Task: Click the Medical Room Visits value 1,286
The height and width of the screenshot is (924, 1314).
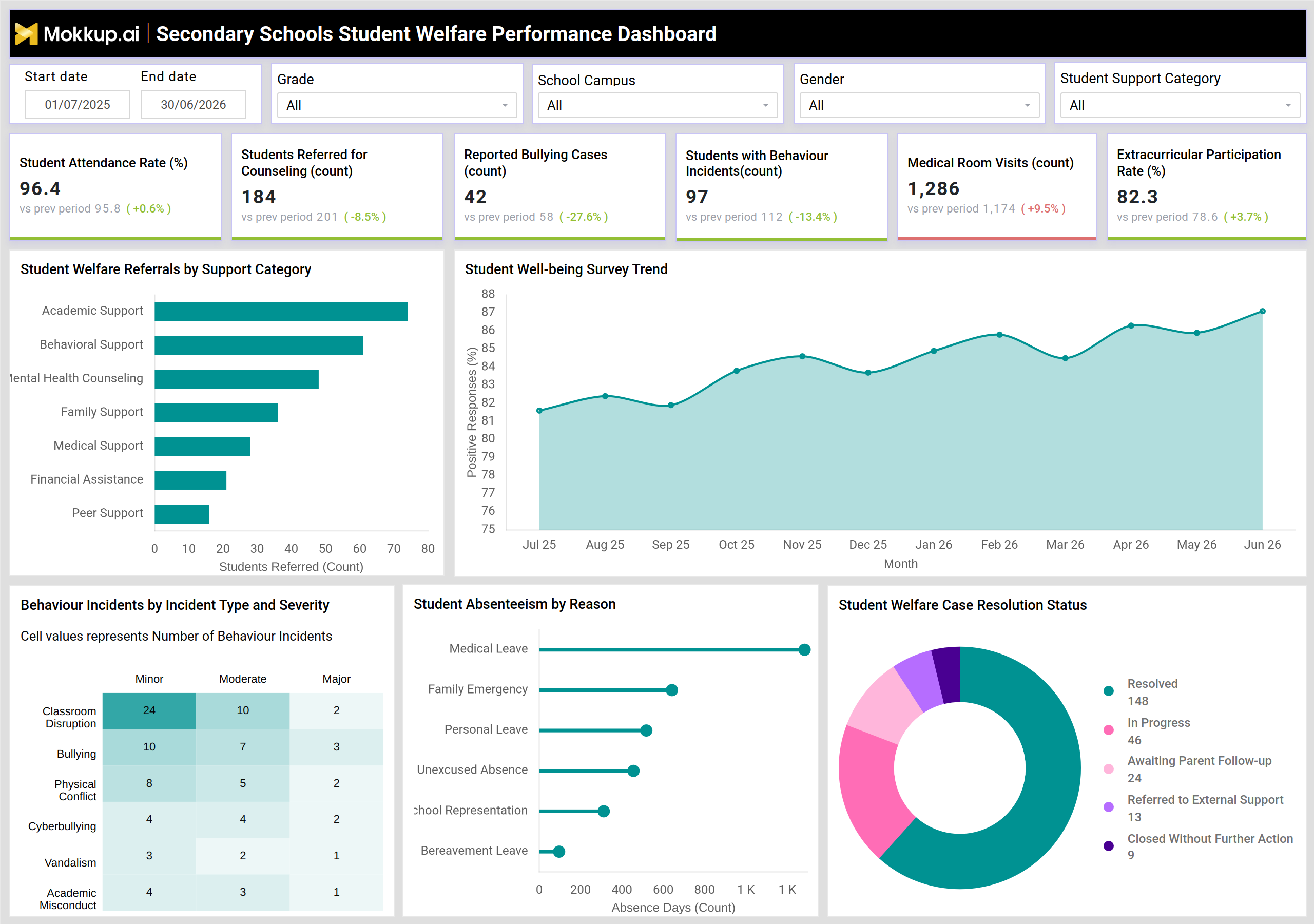Action: point(934,188)
